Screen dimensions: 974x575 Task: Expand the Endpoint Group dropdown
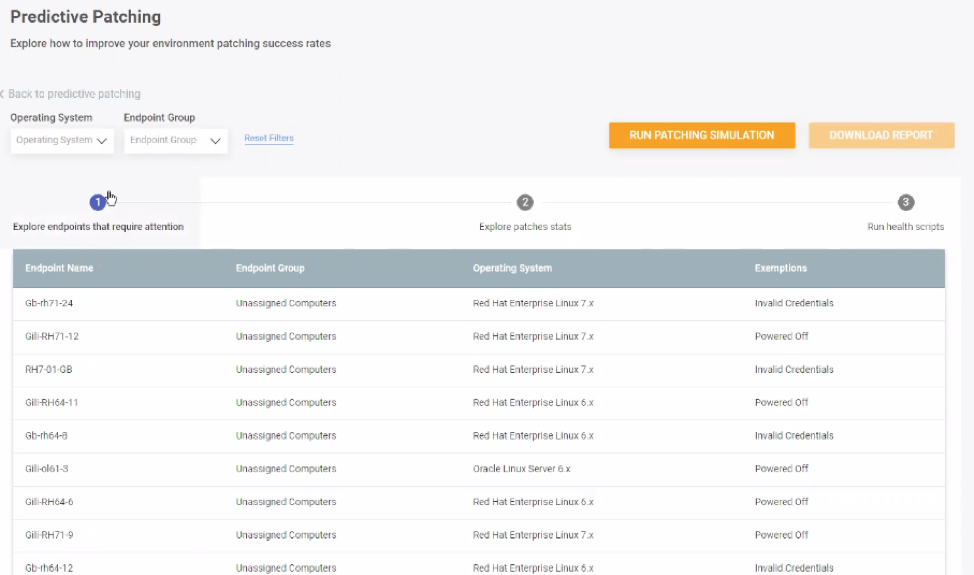point(176,140)
